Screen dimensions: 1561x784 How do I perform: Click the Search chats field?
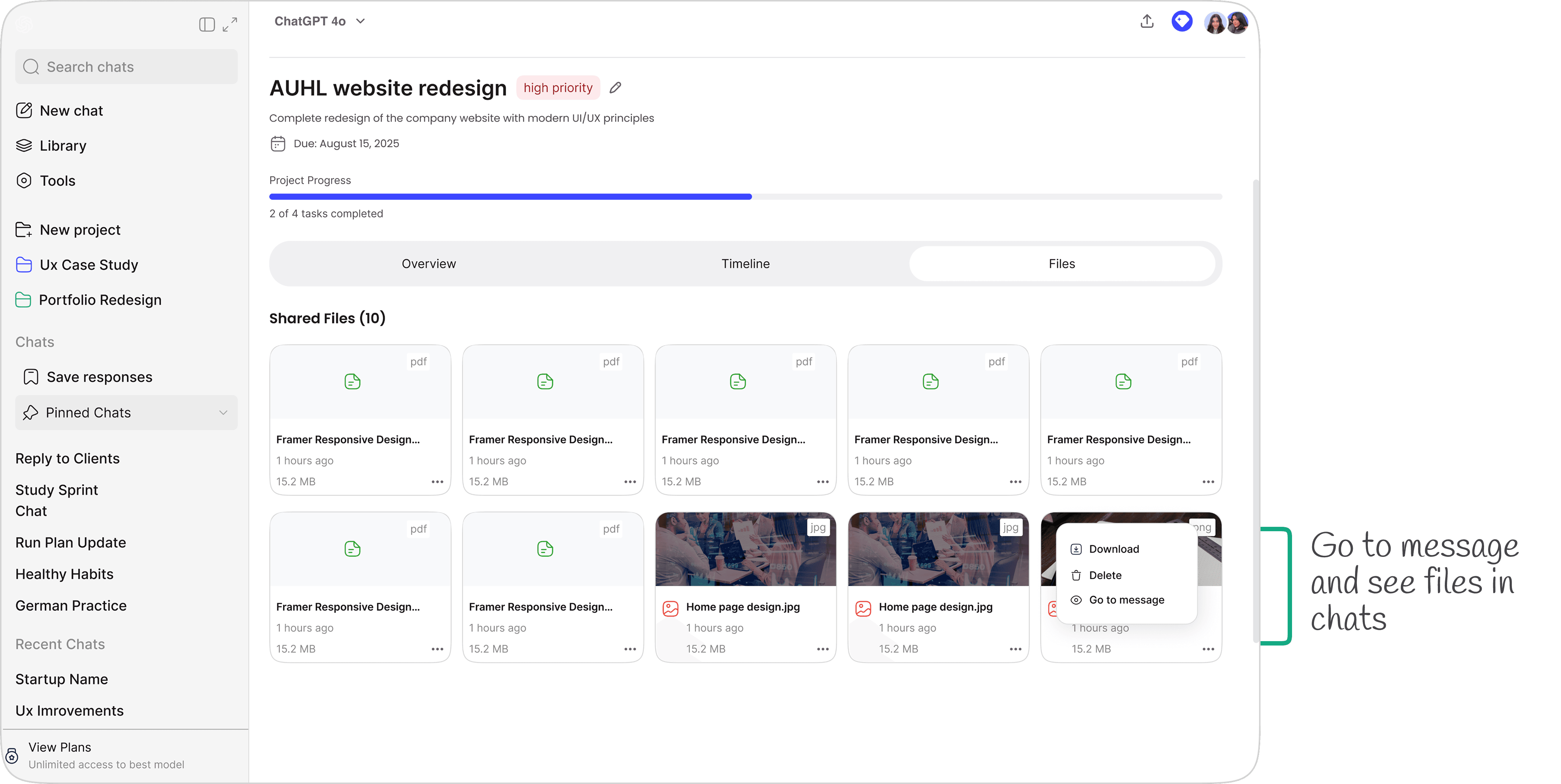126,67
